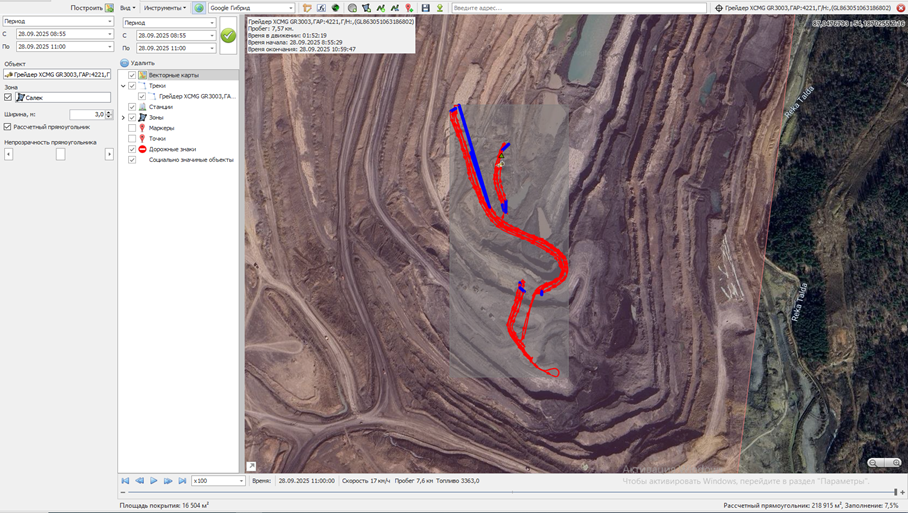Click the red map marker toolbar icon
The image size is (908, 513).
(409, 8)
